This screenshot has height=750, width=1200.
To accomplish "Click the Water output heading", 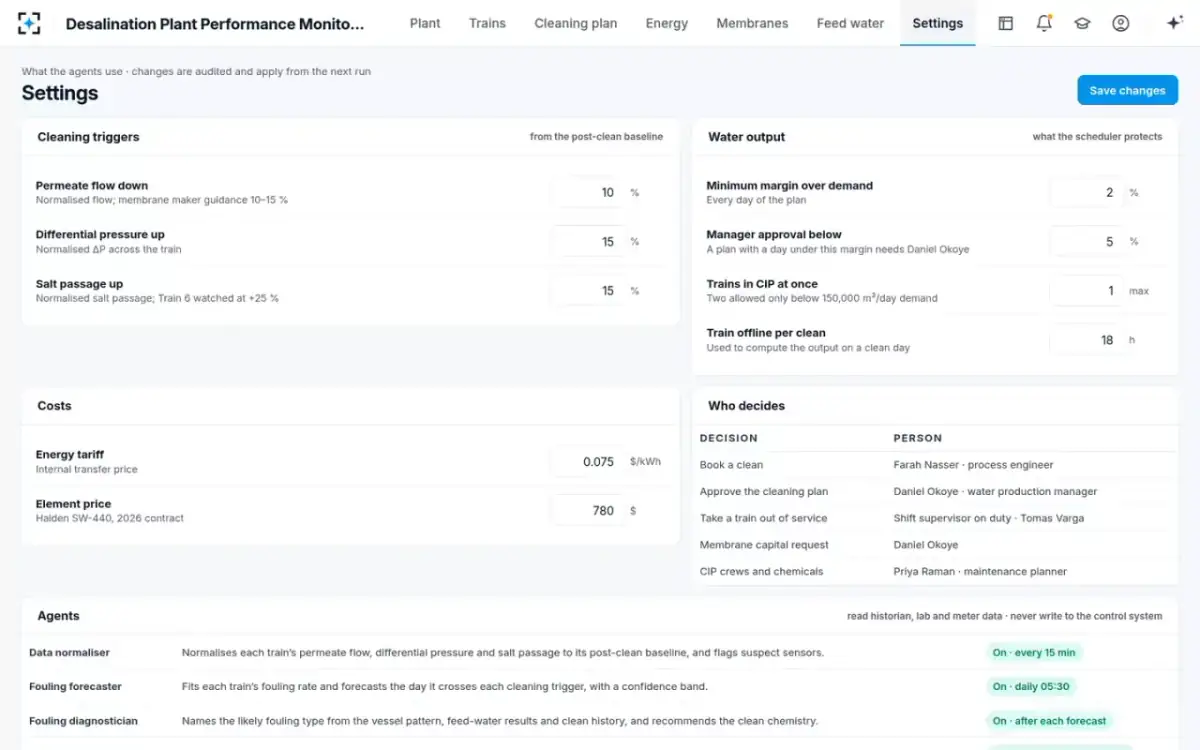I will point(746,137).
